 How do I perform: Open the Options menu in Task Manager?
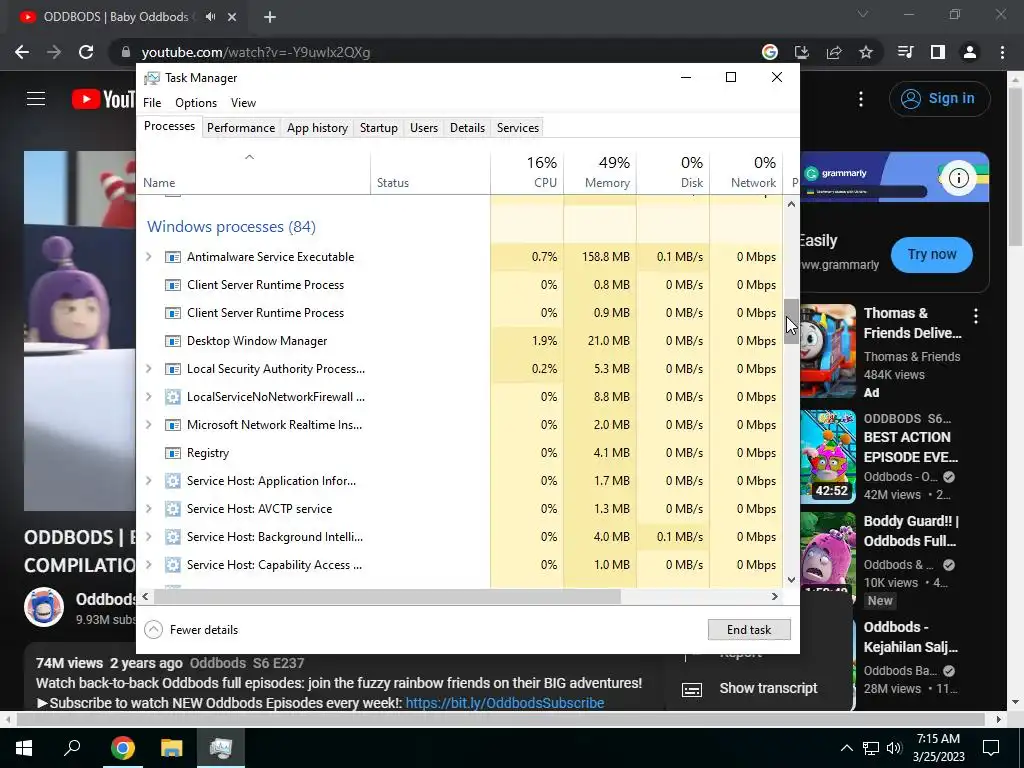tap(196, 103)
